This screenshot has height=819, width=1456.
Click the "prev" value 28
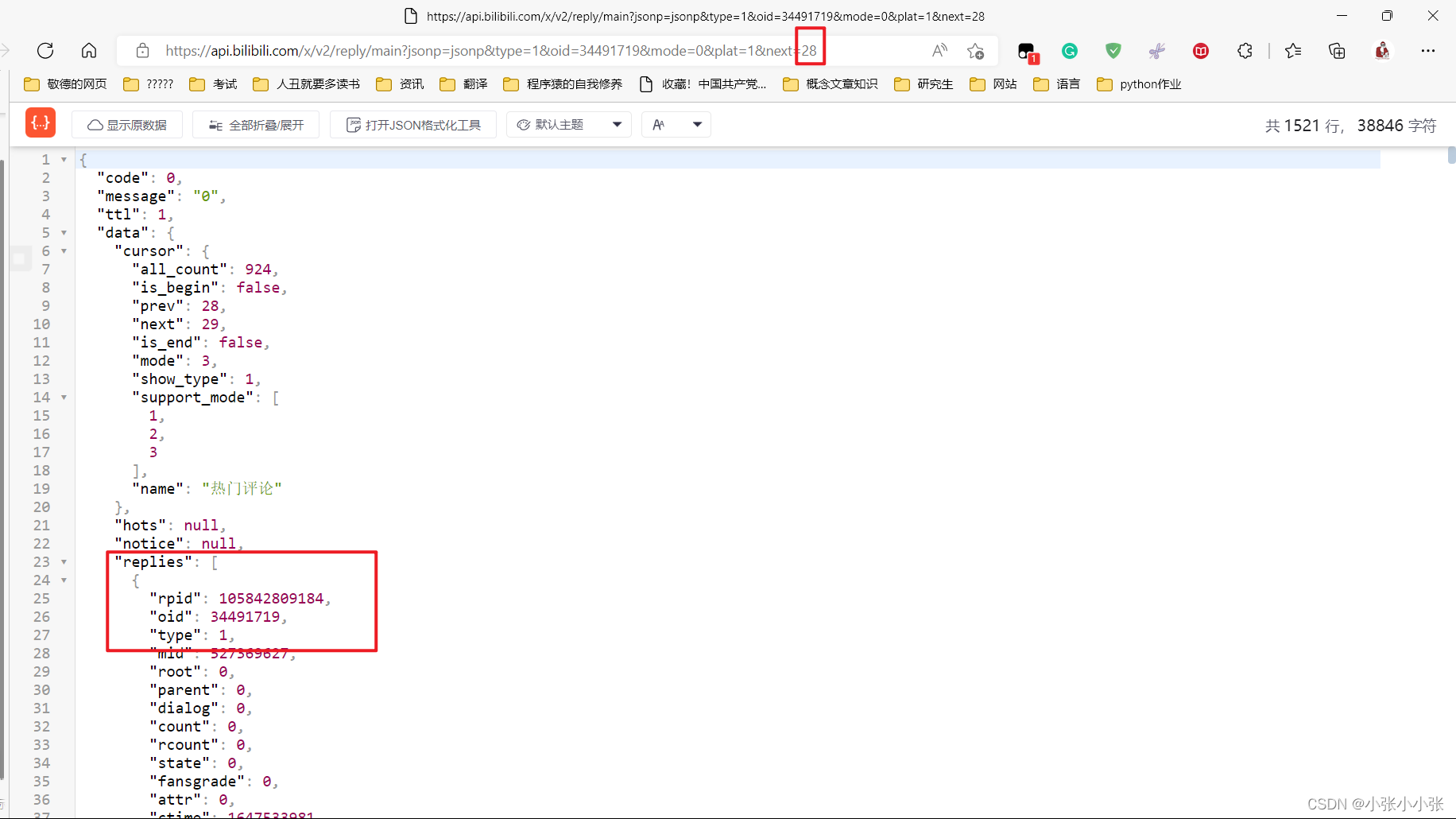pyautogui.click(x=210, y=306)
